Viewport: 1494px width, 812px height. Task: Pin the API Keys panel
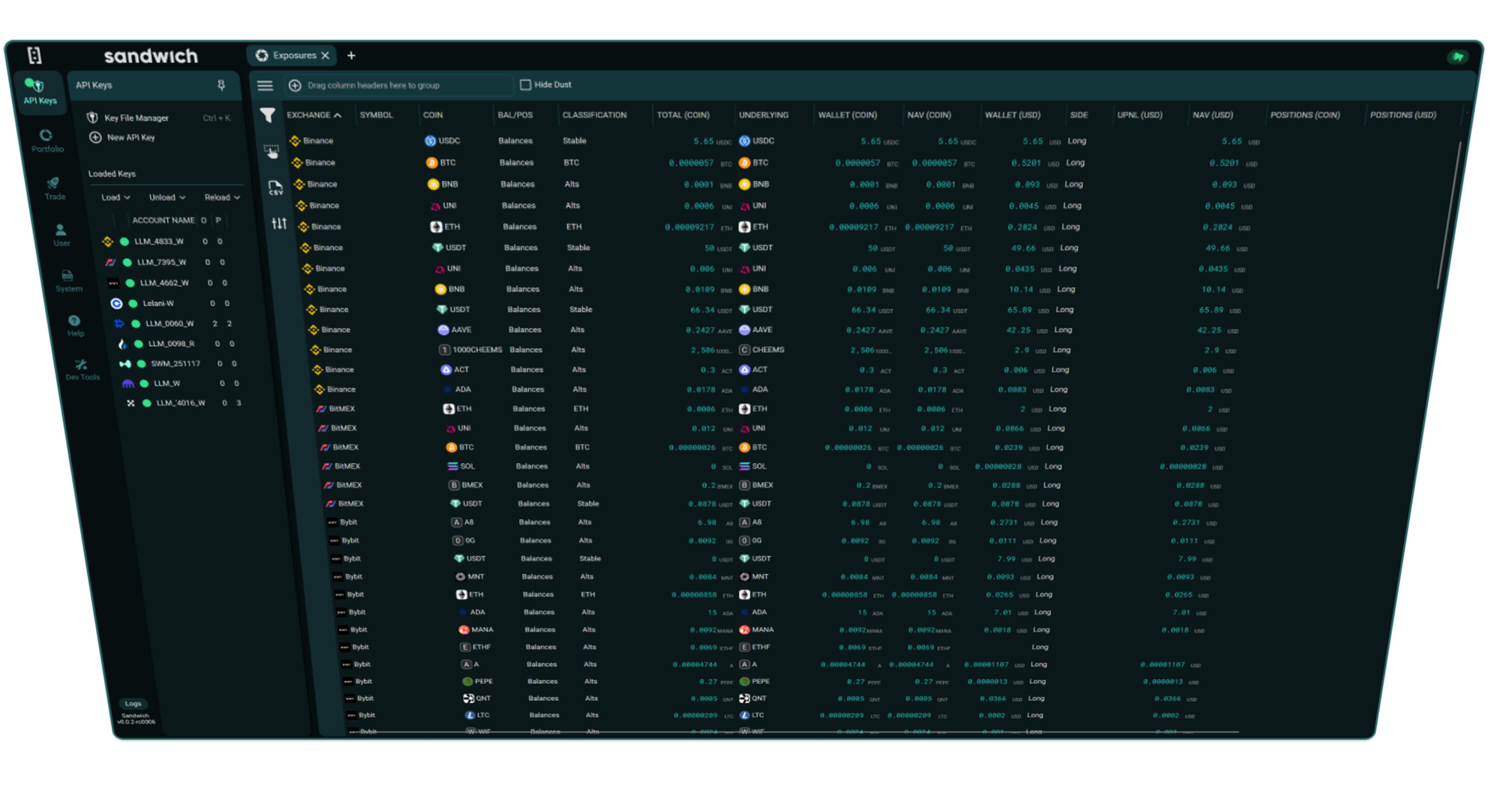point(221,85)
